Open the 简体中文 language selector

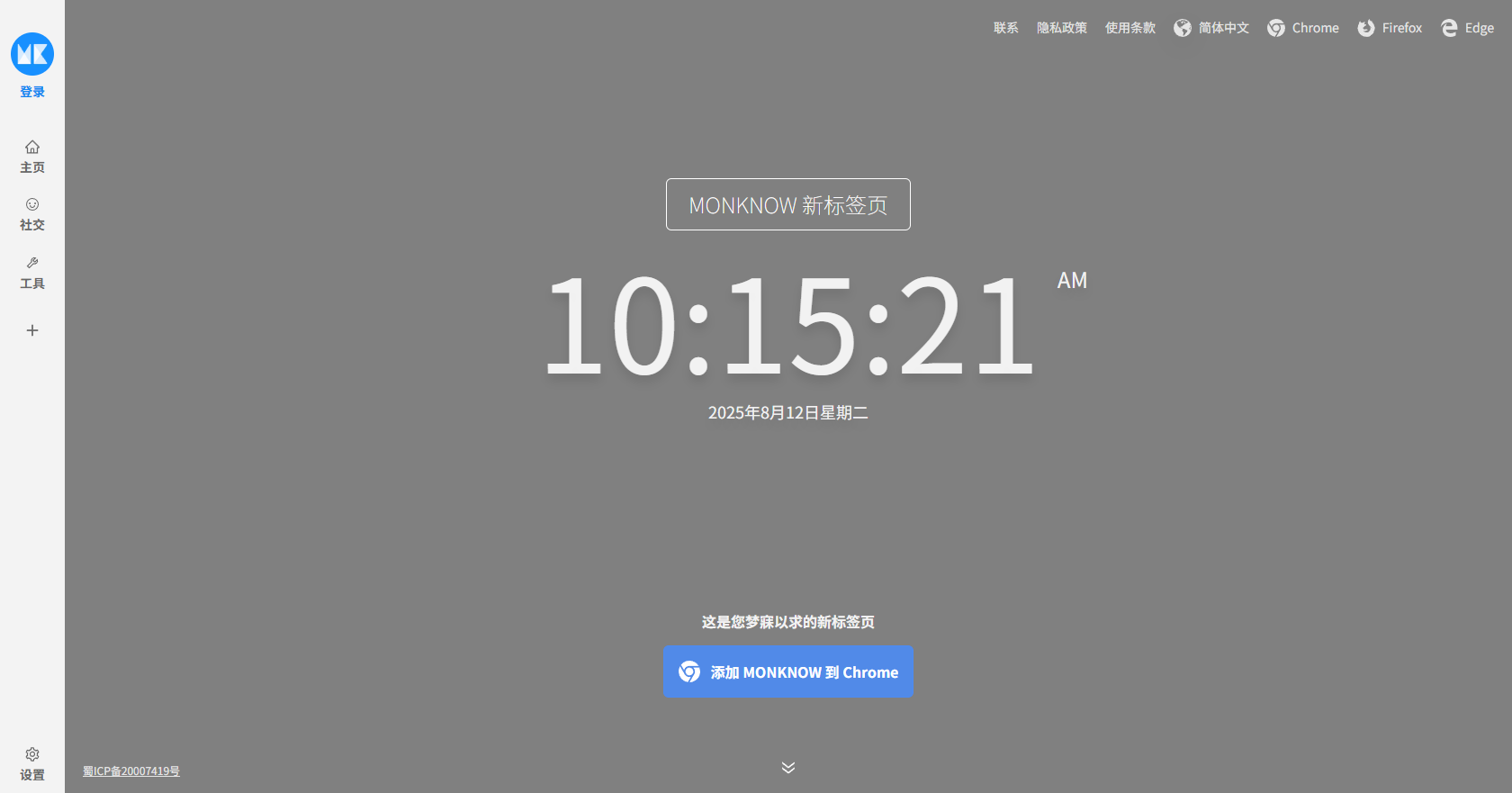tap(1211, 28)
